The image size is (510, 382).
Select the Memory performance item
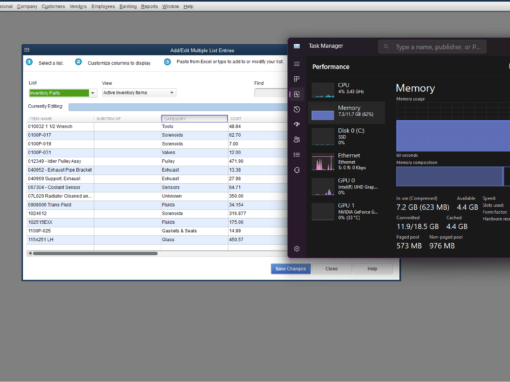347,113
